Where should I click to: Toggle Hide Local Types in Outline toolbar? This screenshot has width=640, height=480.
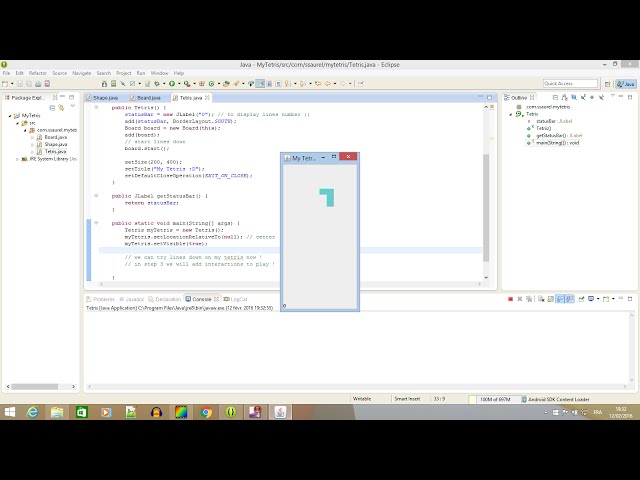pyautogui.click(x=601, y=98)
